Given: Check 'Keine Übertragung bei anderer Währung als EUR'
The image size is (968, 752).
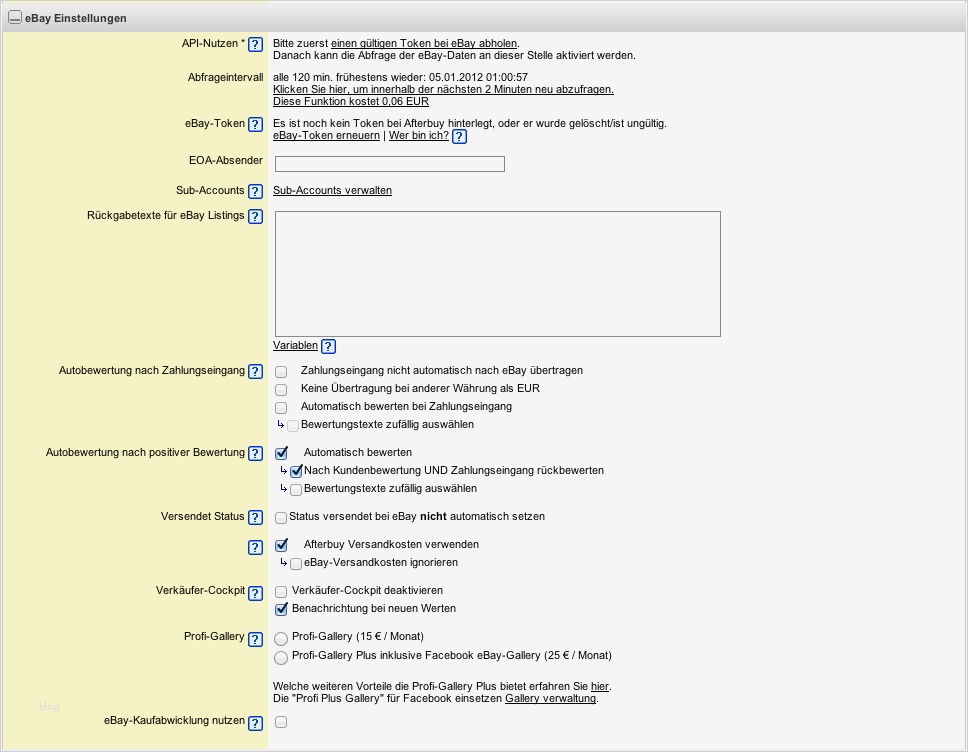Looking at the screenshot, I should 281,390.
